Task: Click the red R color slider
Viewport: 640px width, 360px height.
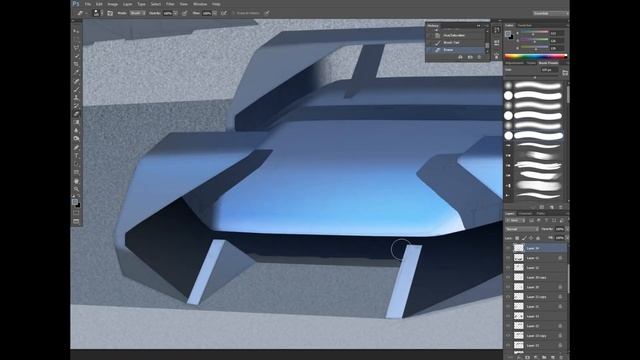Action: coord(533,33)
